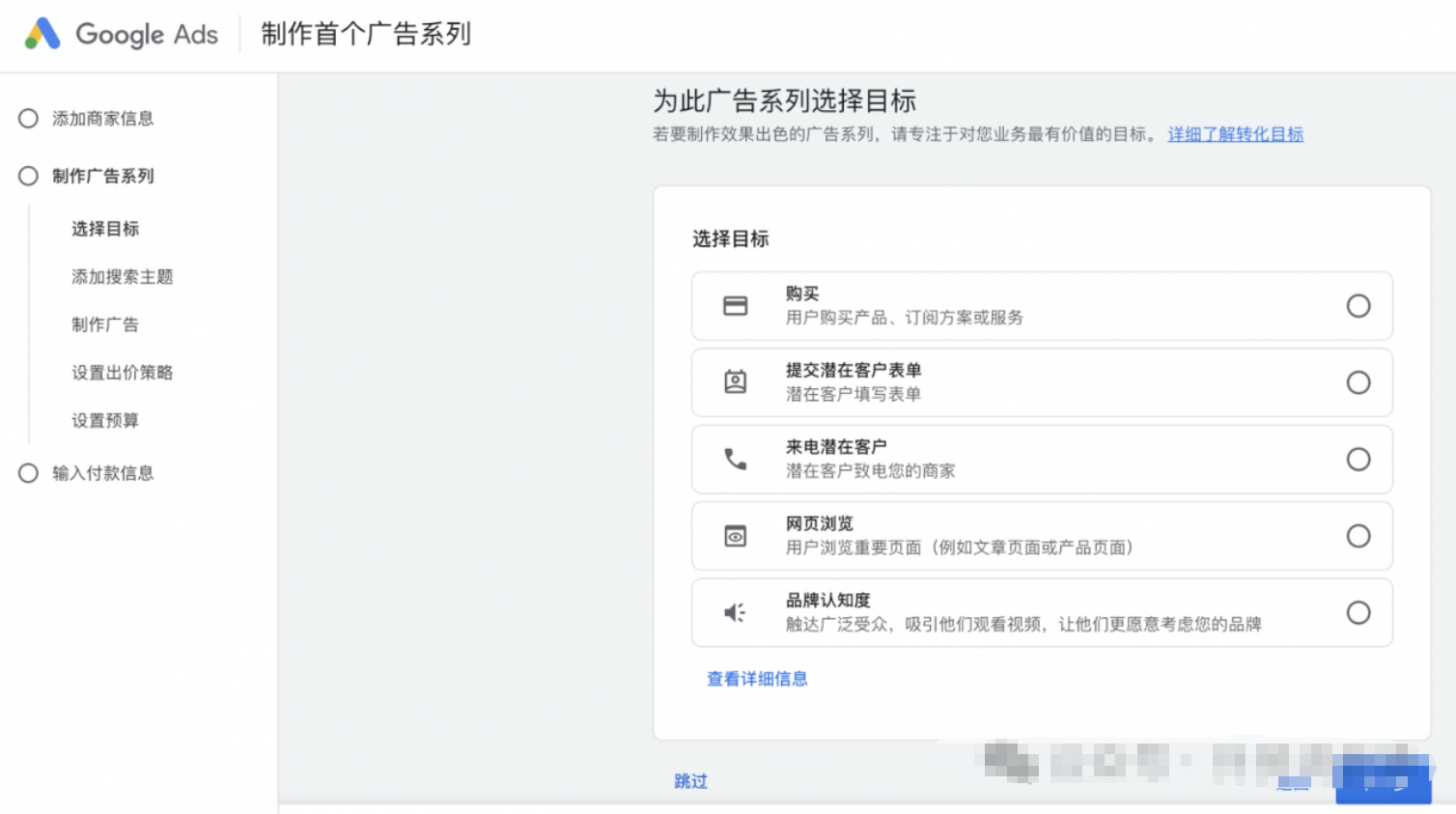This screenshot has width=1456, height=814.
Task: Open 添加搜索主题 step in sidebar
Action: 123,277
